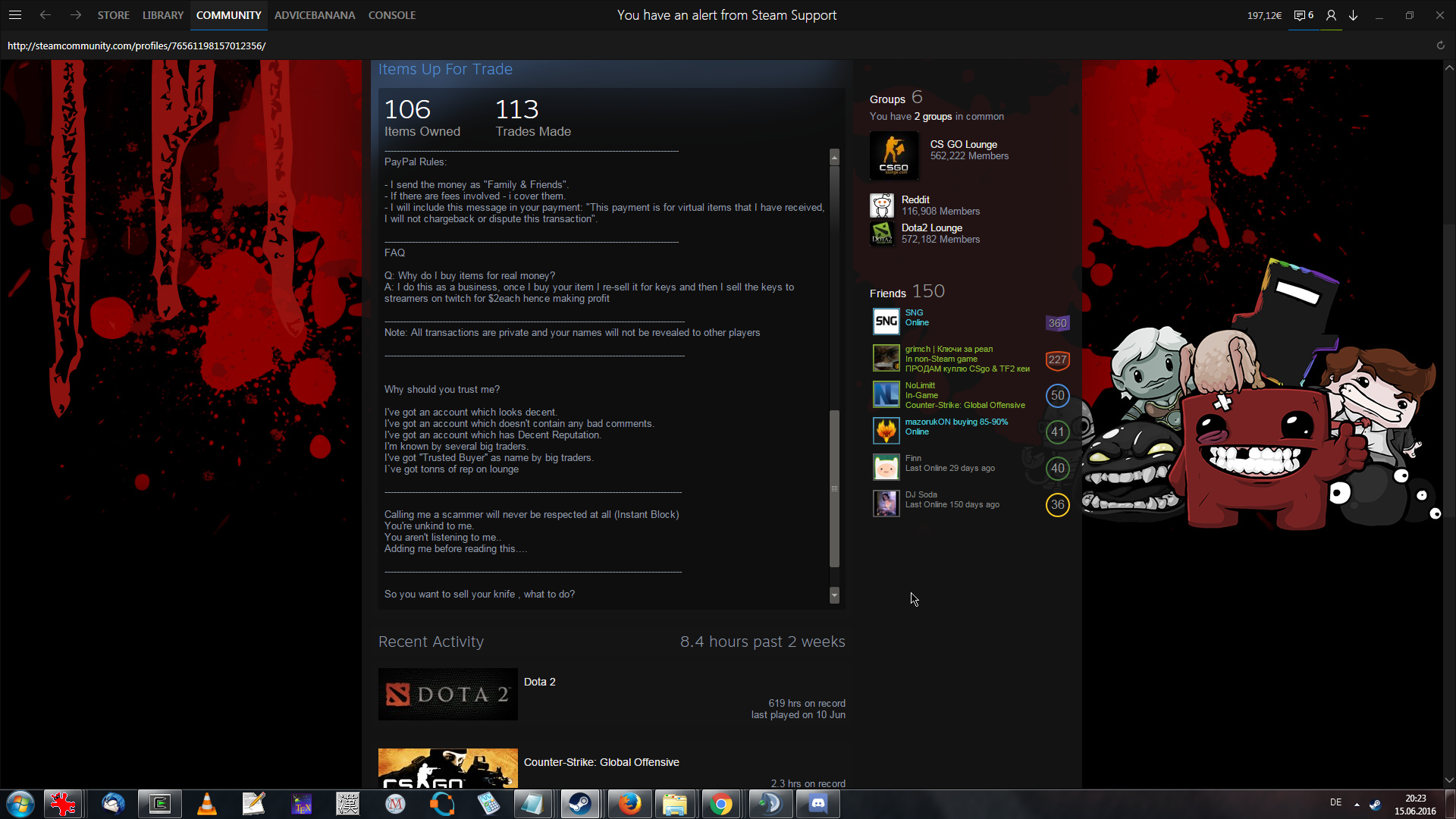
Task: Show hidden system tray icons arrow
Action: click(1357, 804)
